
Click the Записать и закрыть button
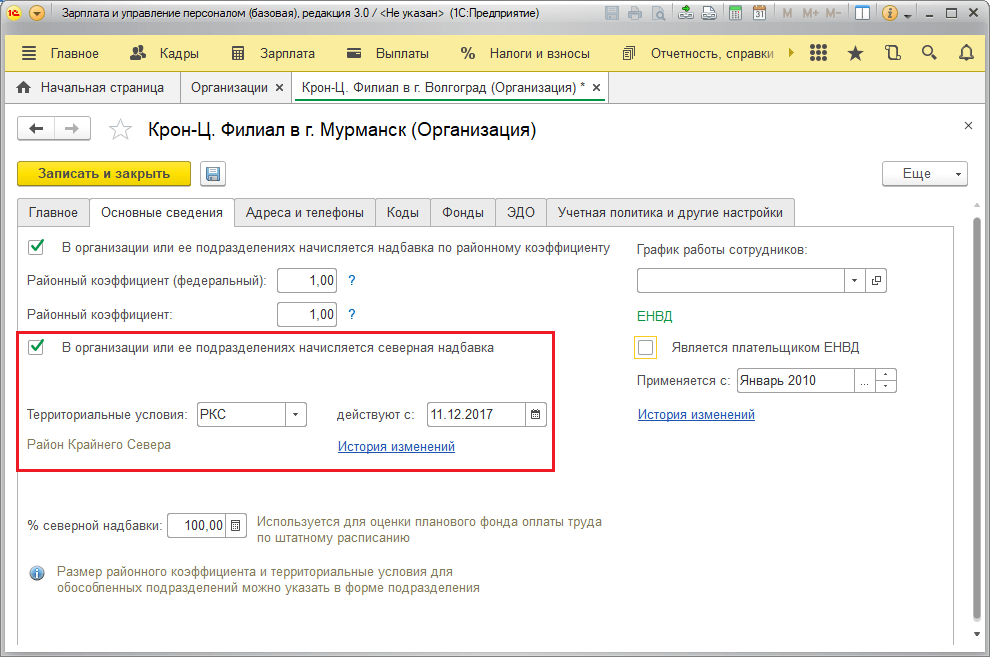point(104,174)
